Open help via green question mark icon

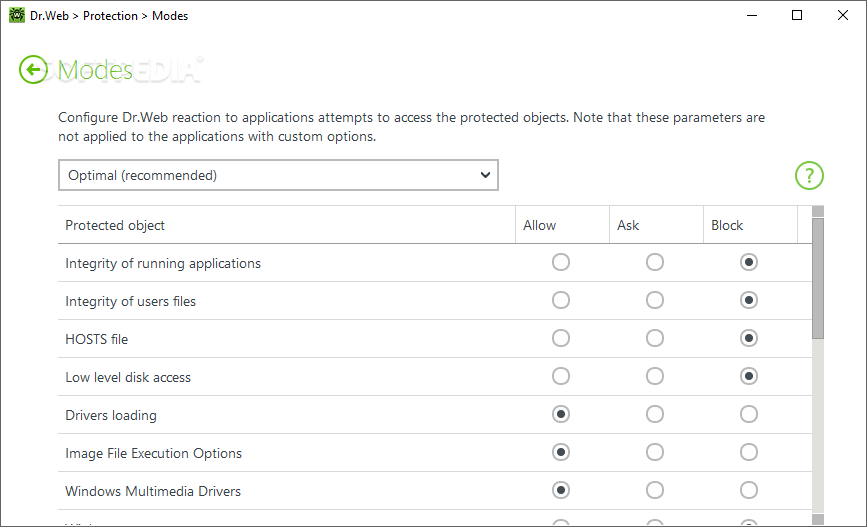pyautogui.click(x=809, y=176)
